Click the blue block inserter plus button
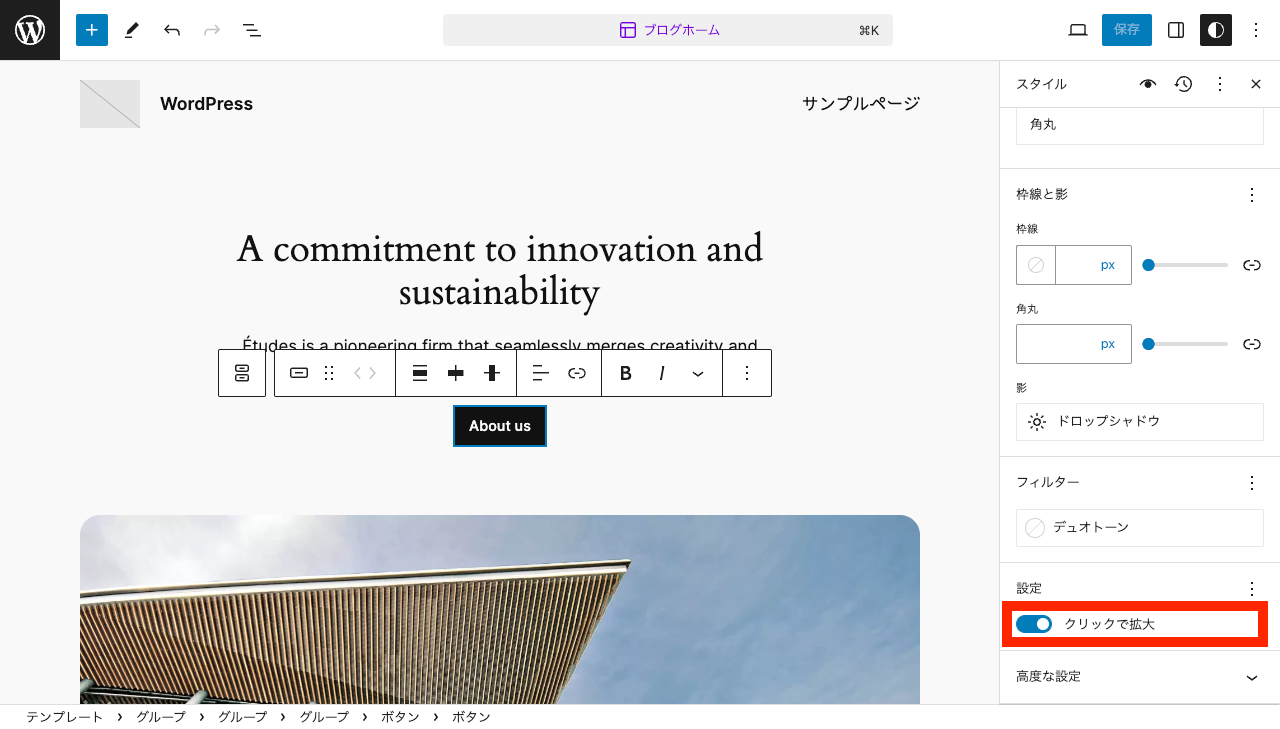The width and height of the screenshot is (1280, 729). click(x=92, y=30)
